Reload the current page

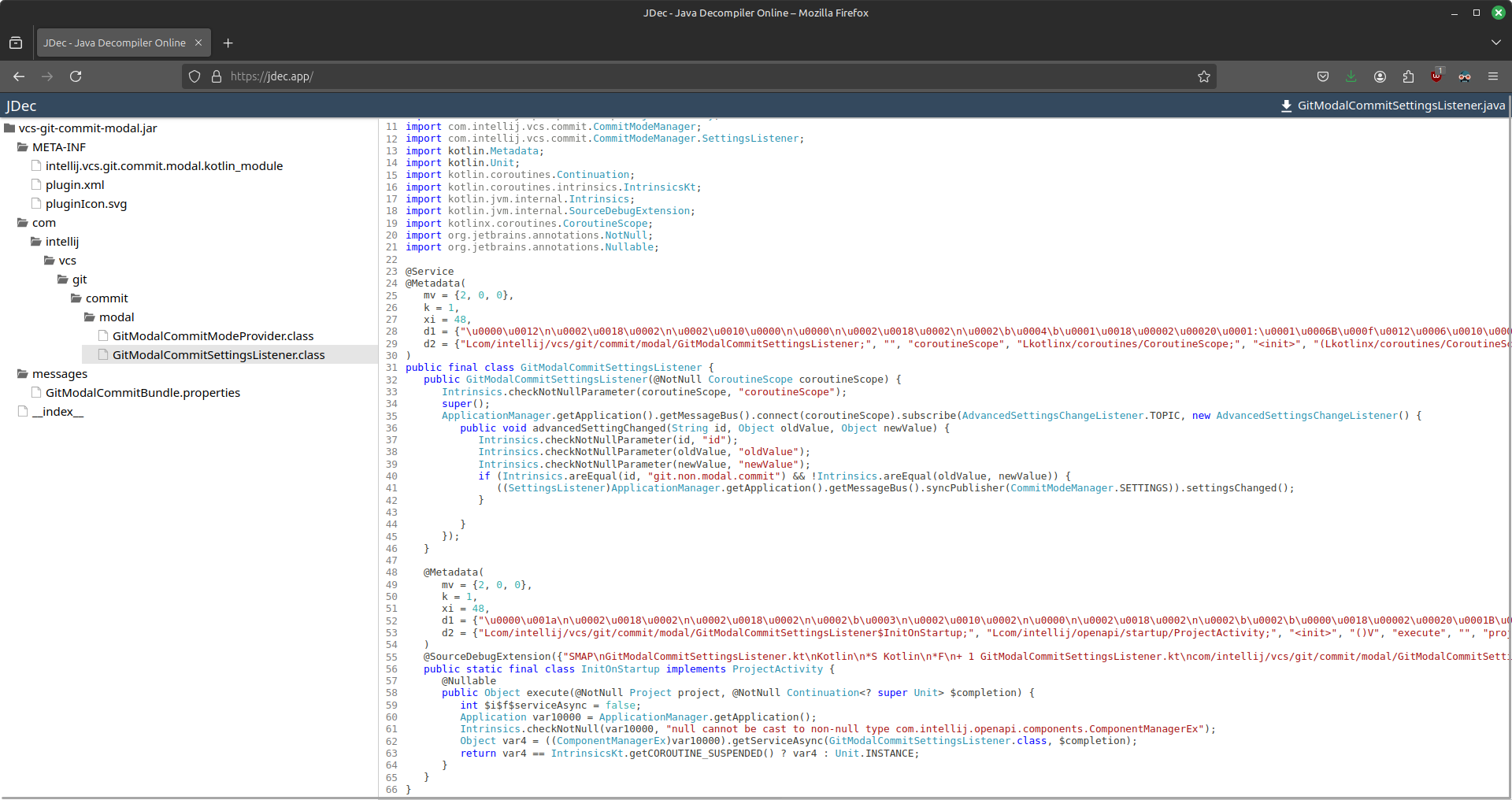pos(76,76)
